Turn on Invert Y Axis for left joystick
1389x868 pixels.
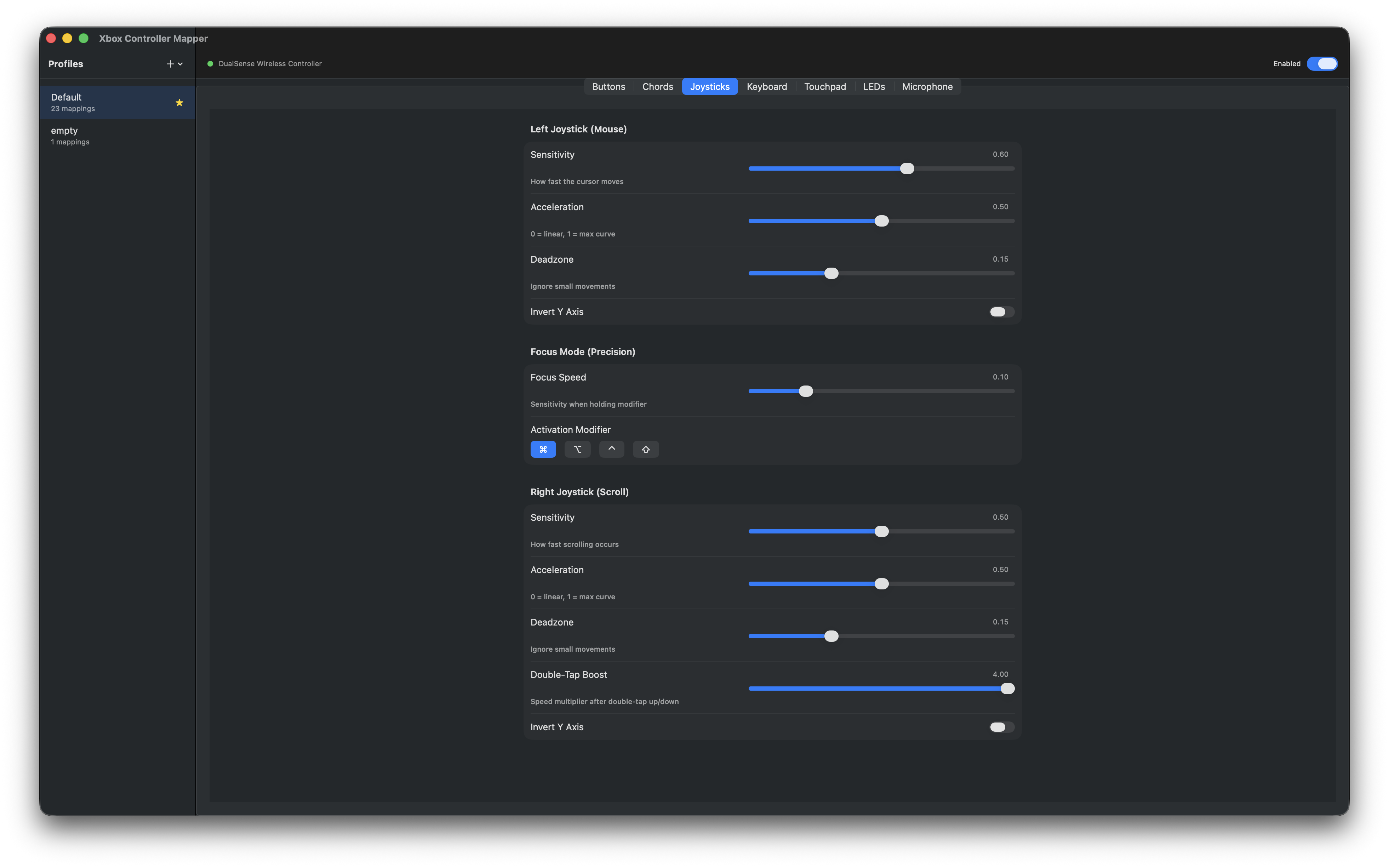click(x=1000, y=311)
